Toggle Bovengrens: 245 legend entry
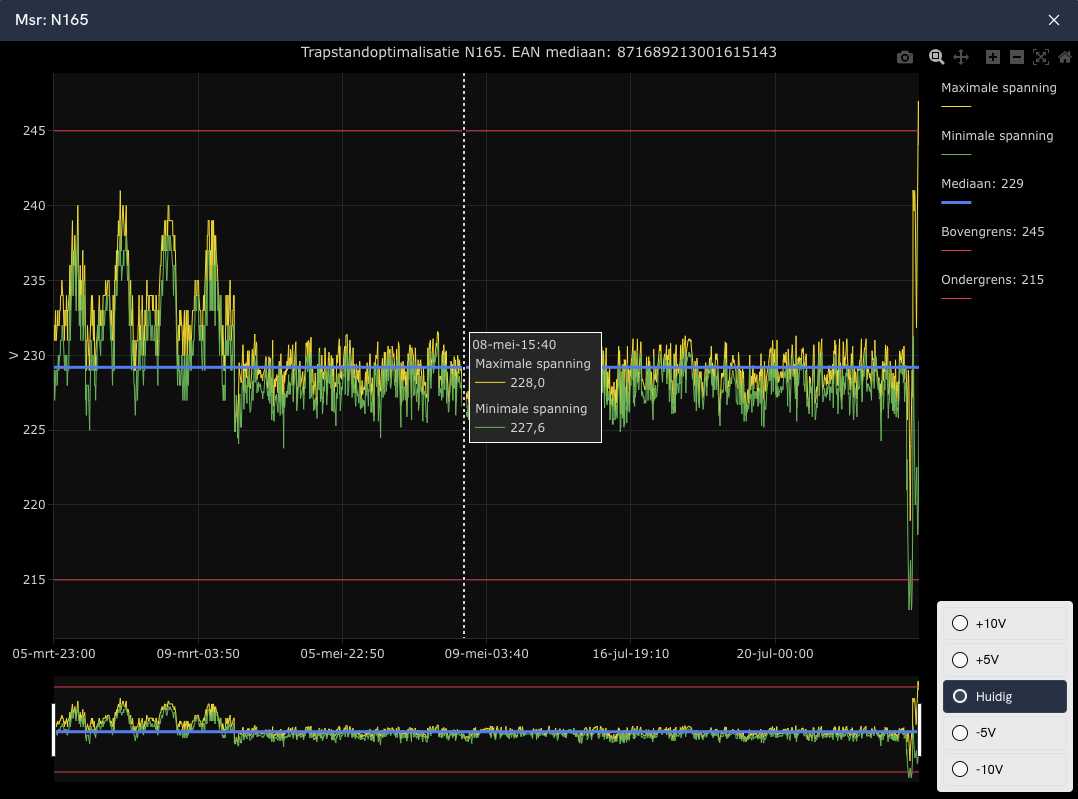This screenshot has width=1078, height=799. tap(992, 232)
